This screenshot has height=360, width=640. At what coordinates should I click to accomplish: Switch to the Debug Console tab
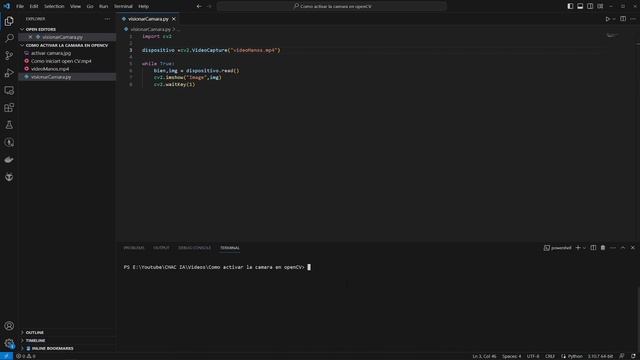pyautogui.click(x=195, y=248)
